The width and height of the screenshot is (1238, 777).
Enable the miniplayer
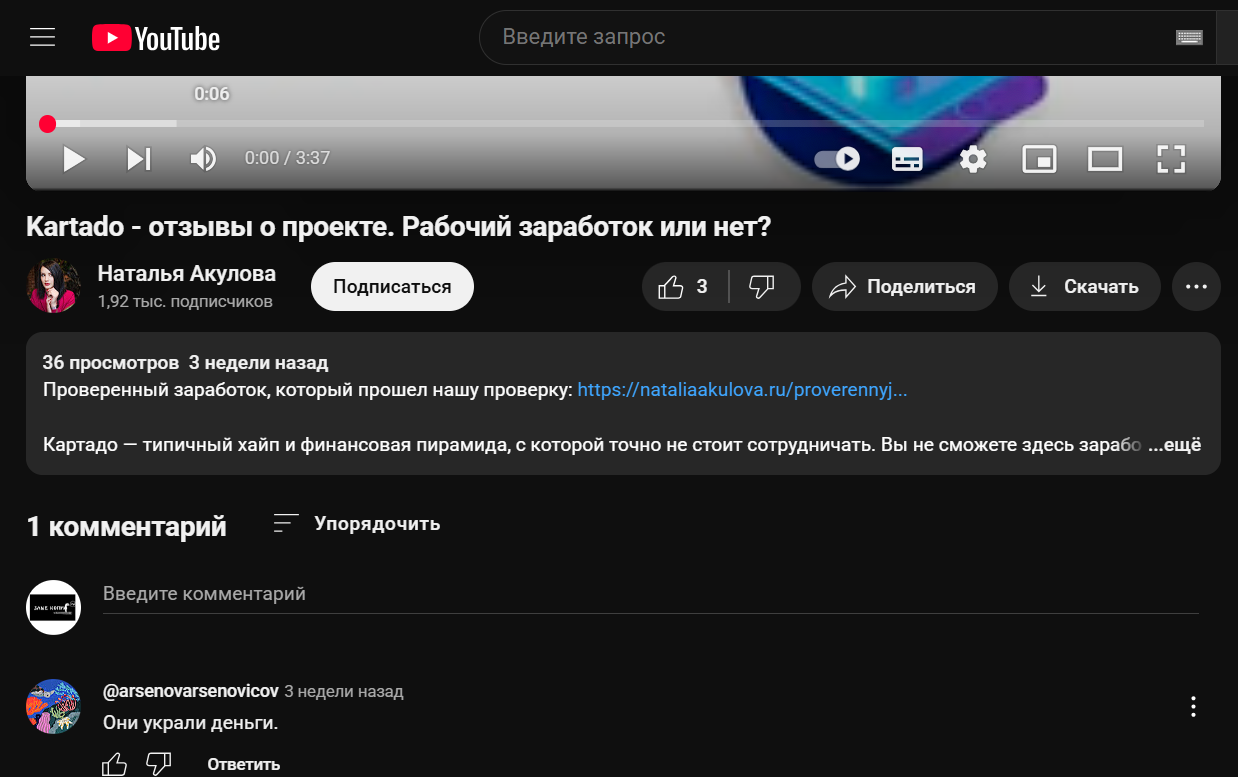(1039, 159)
